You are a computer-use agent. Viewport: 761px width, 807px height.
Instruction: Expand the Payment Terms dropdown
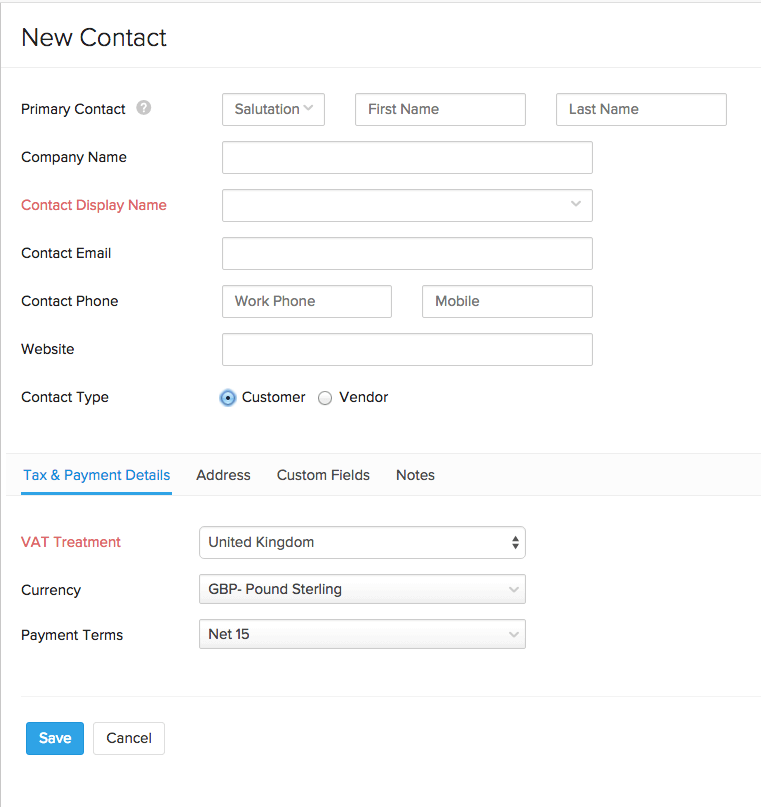pos(362,634)
